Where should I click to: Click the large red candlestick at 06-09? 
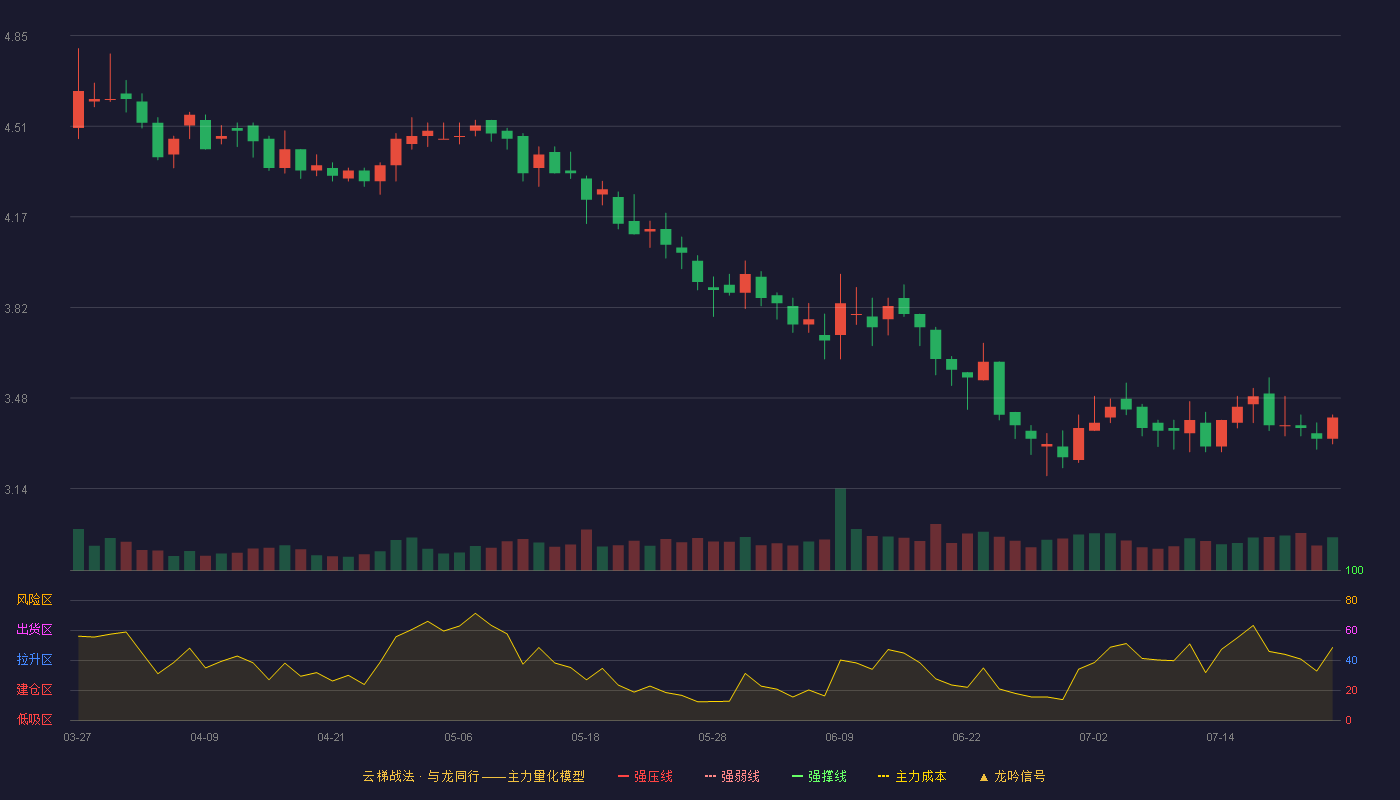point(840,319)
